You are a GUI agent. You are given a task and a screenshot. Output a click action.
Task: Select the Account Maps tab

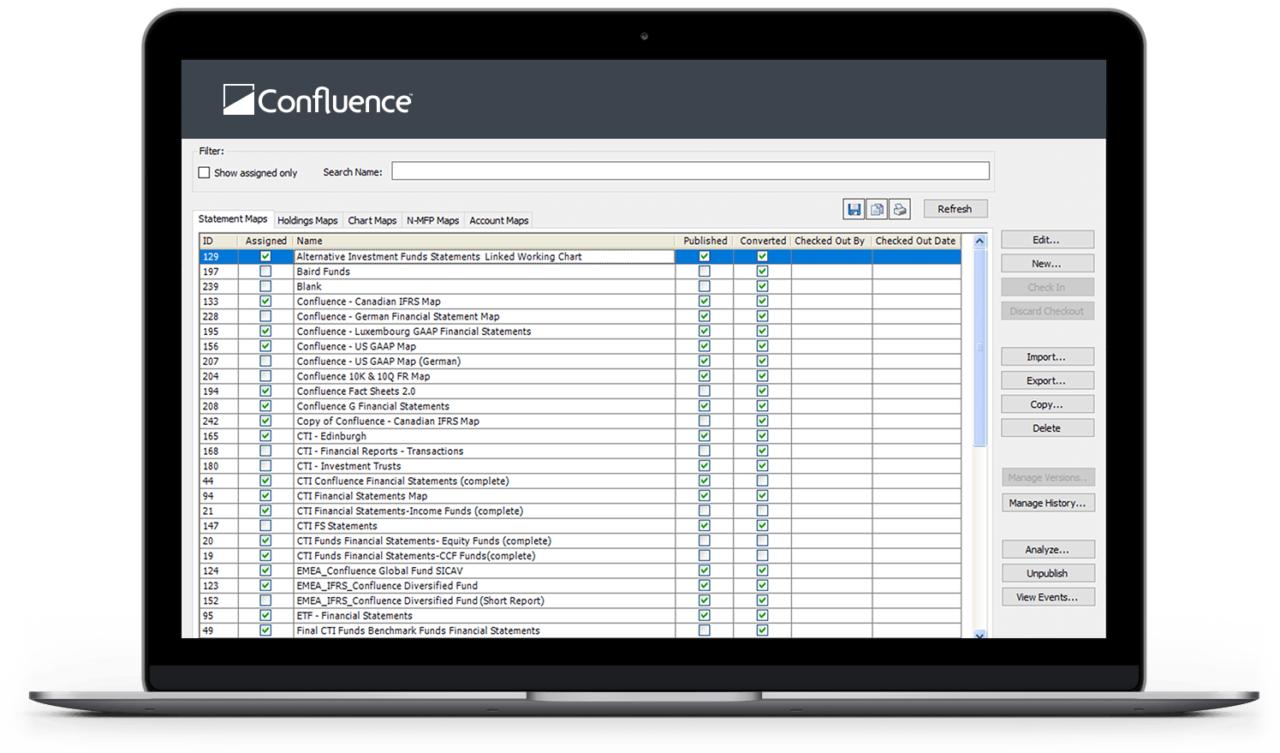pos(498,220)
